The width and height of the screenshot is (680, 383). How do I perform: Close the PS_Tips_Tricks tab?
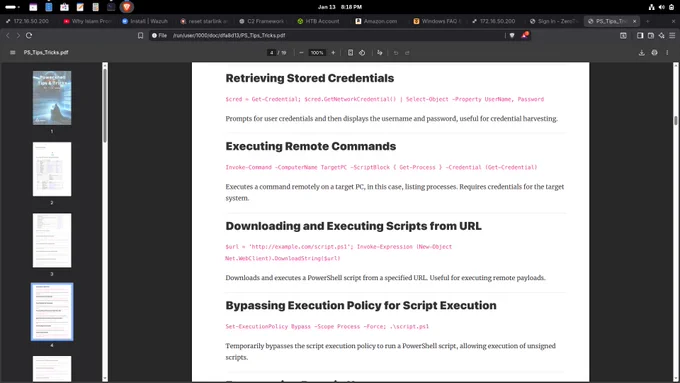click(x=634, y=21)
